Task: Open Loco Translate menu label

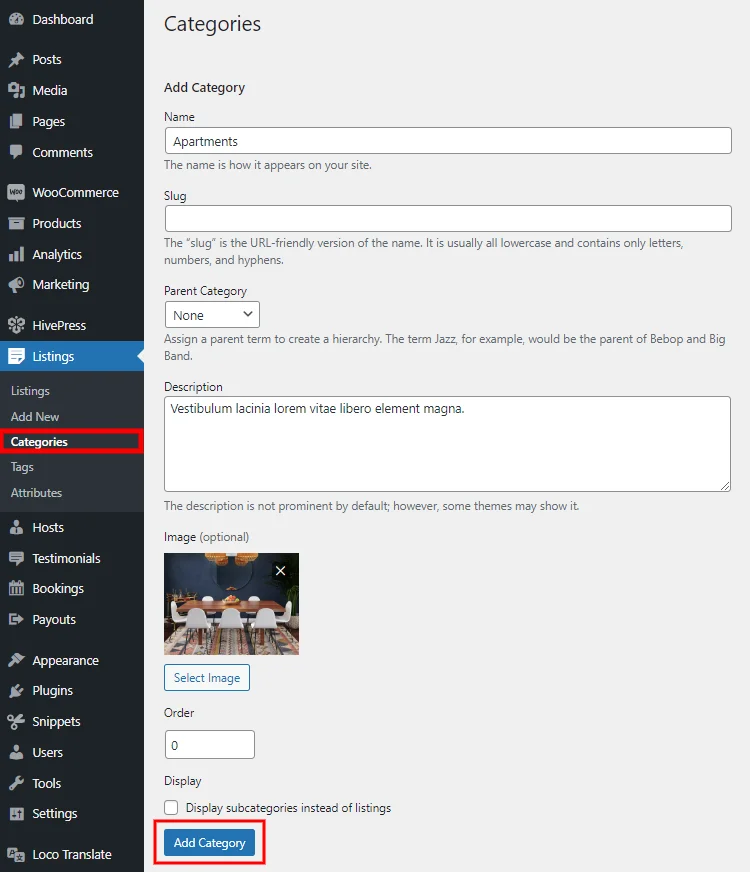Action: pos(72,855)
